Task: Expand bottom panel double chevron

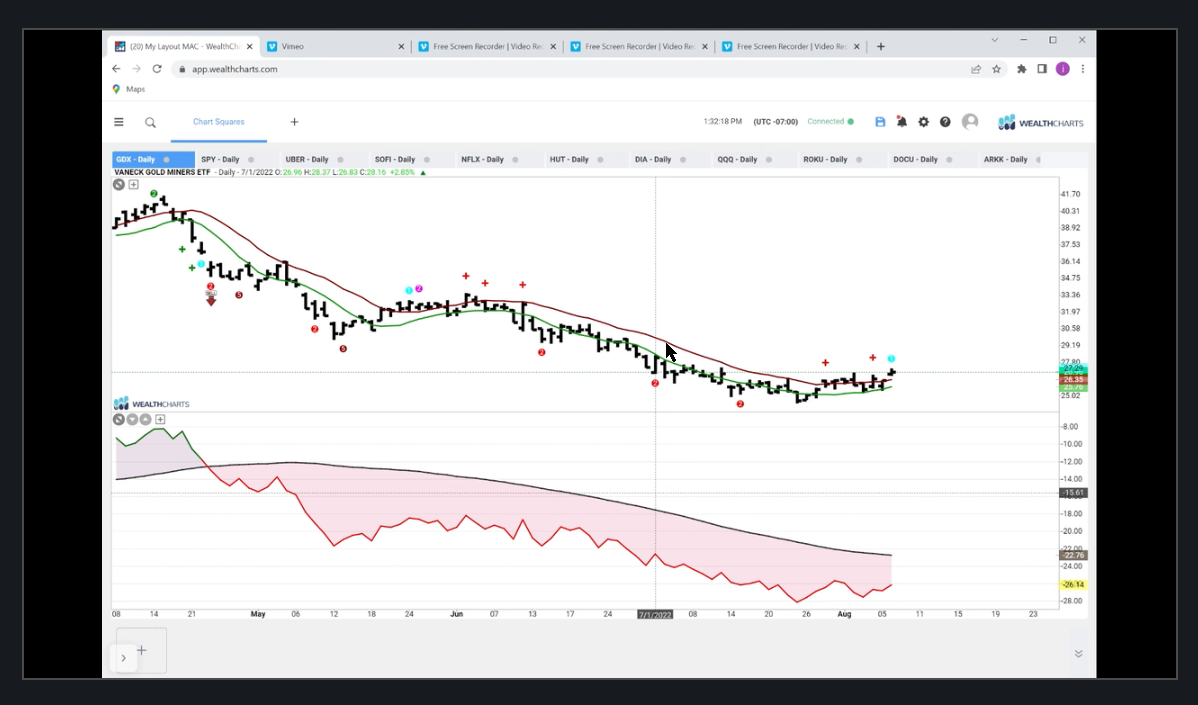Action: (x=1078, y=654)
